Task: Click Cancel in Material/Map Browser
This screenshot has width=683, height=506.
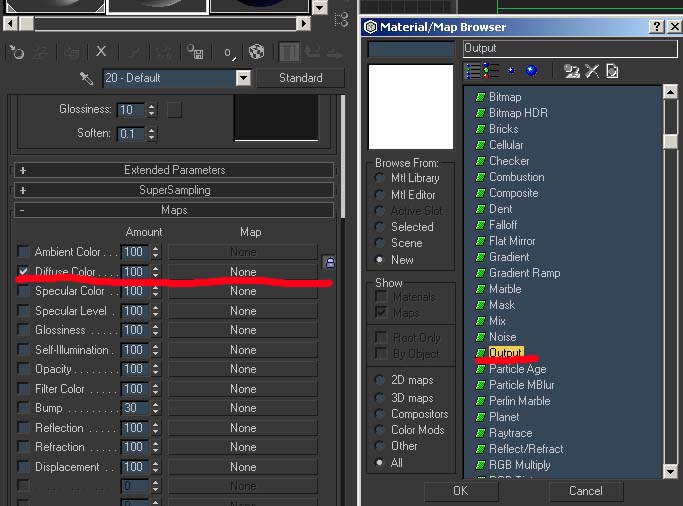Action: coord(586,491)
